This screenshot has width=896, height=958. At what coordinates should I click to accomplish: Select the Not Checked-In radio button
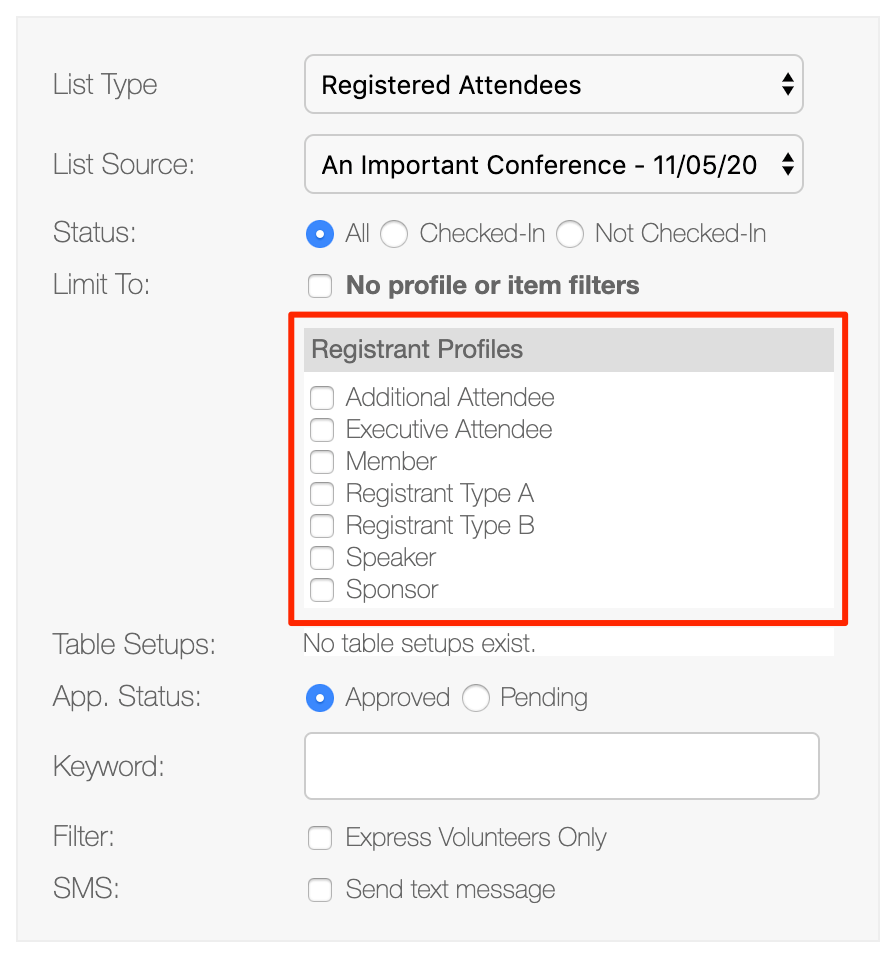coord(570,234)
